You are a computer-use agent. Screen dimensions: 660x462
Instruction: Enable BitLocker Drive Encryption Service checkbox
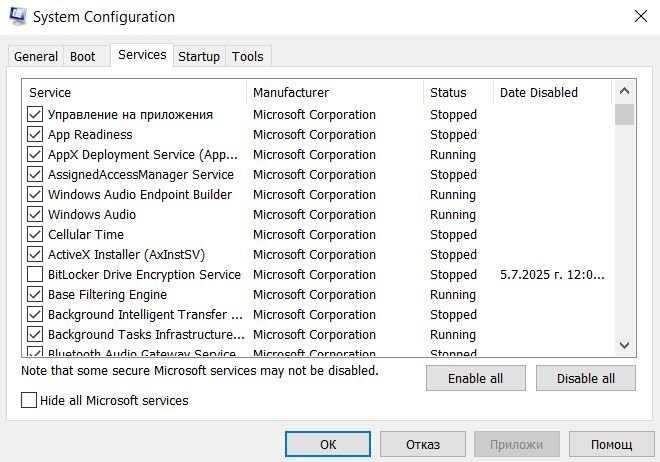click(35, 274)
